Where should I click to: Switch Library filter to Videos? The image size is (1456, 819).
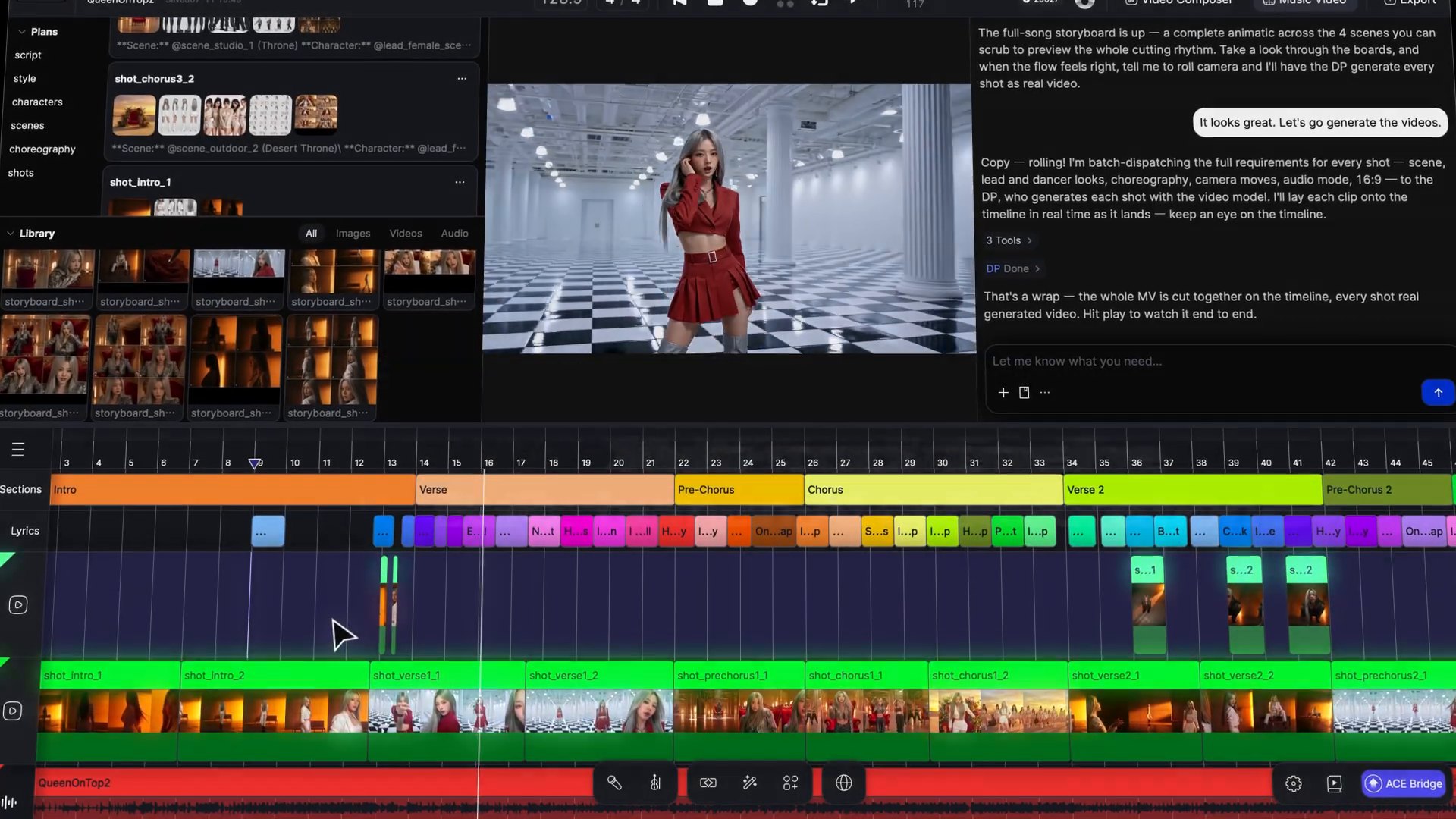[x=406, y=234]
